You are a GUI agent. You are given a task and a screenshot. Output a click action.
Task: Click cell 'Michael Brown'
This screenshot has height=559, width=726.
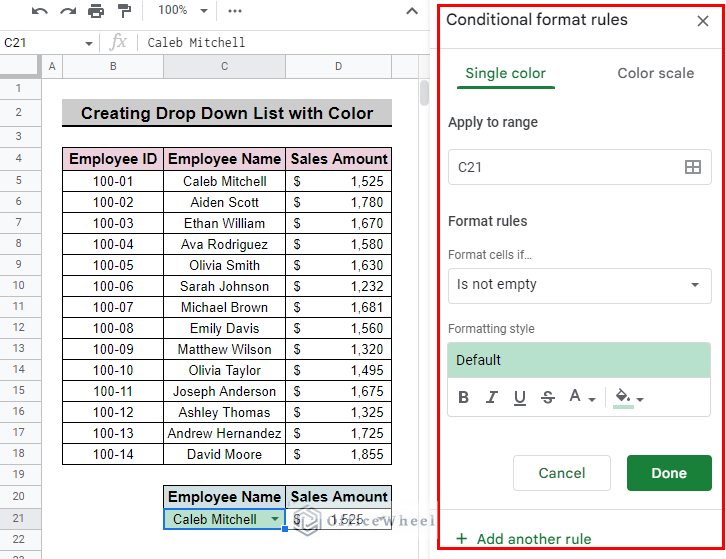click(225, 307)
